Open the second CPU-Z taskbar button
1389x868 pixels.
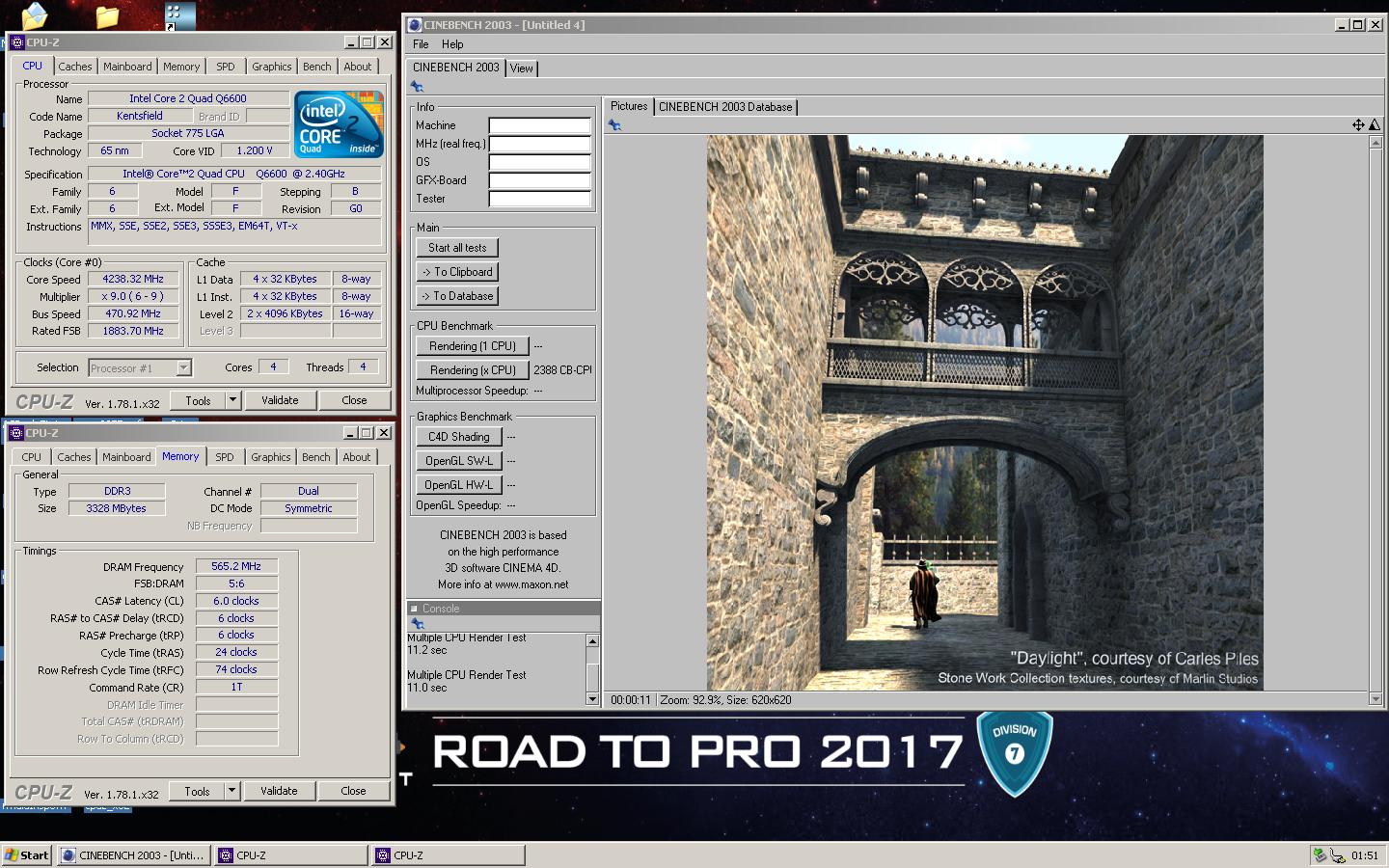click(449, 855)
